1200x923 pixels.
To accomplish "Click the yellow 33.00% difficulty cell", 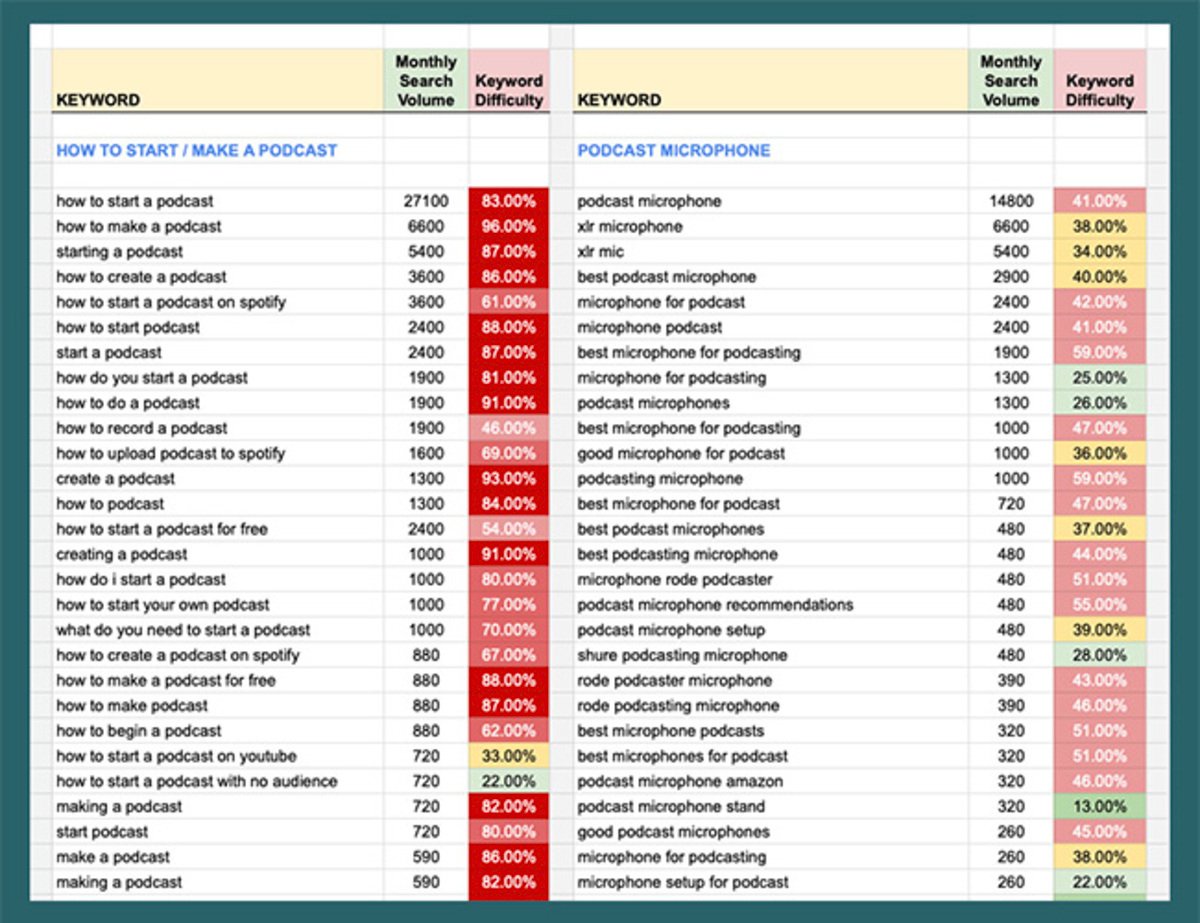I will (509, 756).
